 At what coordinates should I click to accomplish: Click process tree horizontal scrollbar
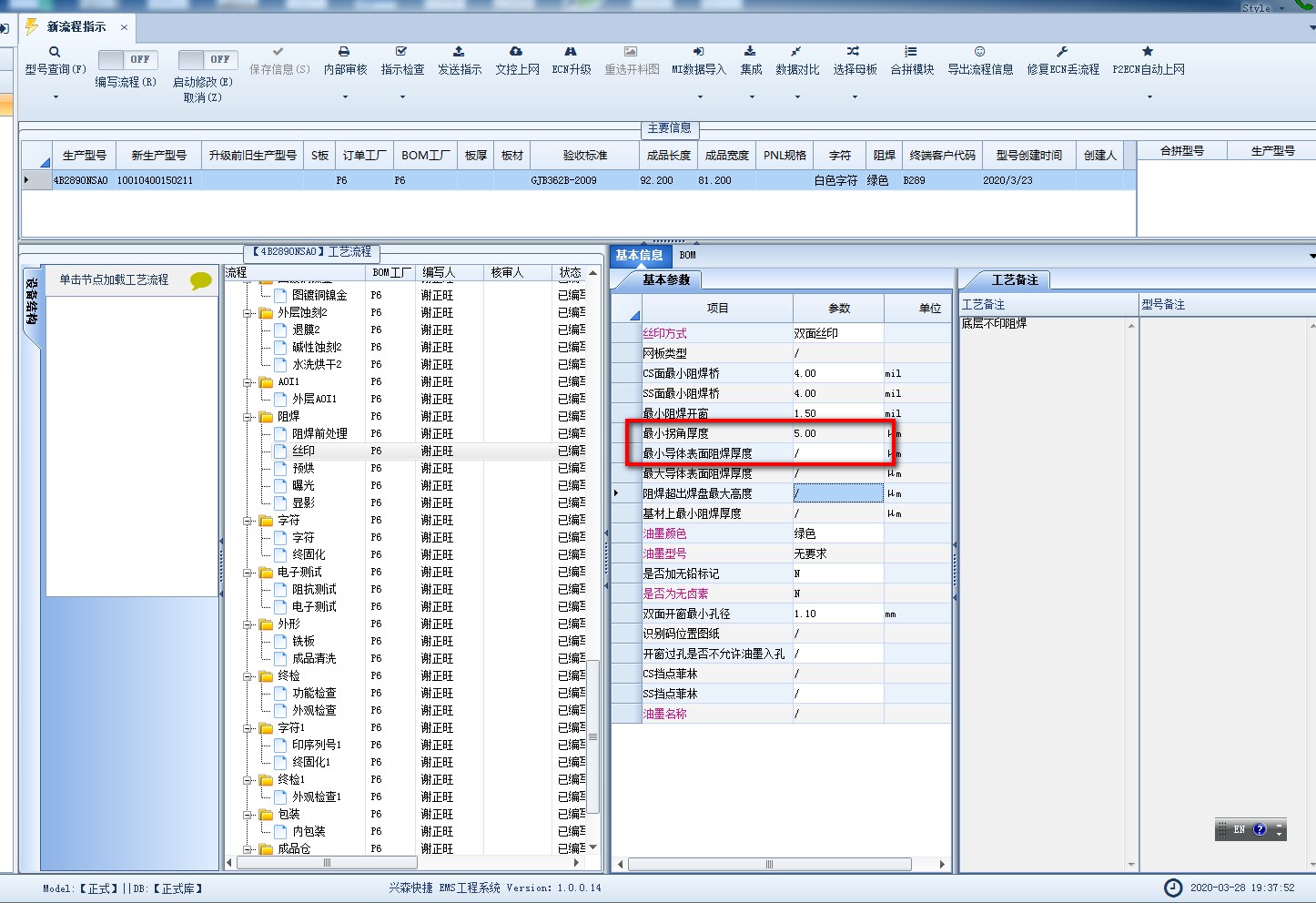click(327, 862)
